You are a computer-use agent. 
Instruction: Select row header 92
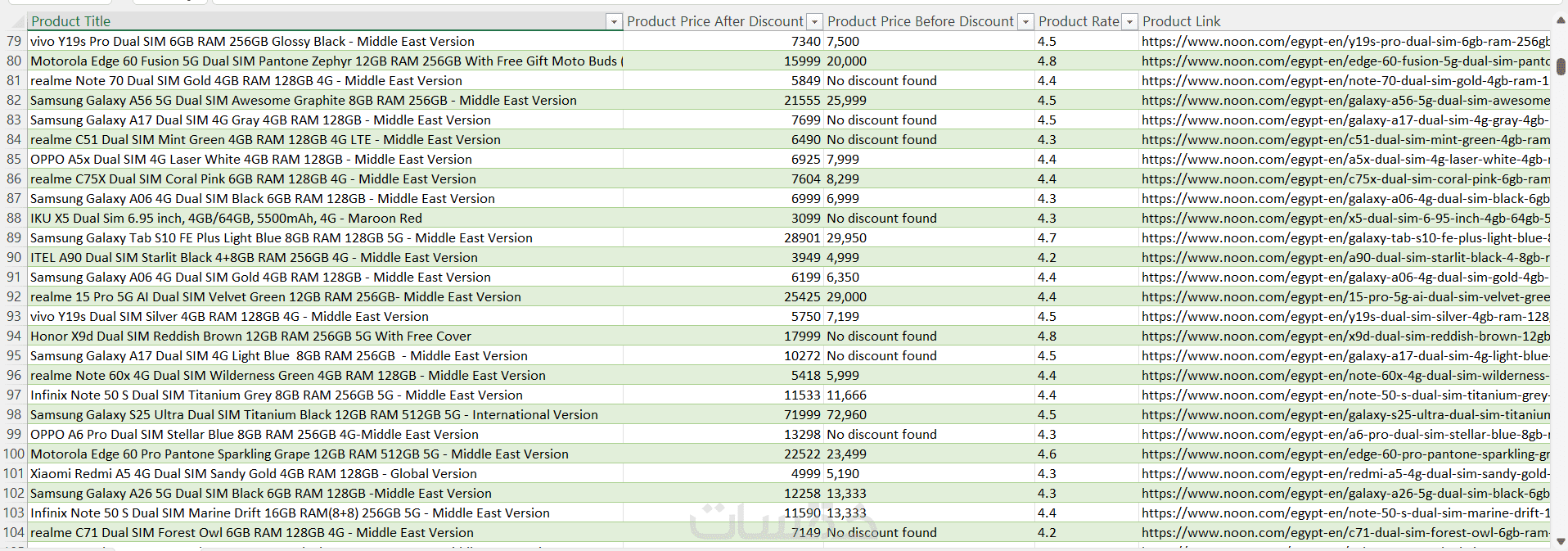[x=14, y=297]
